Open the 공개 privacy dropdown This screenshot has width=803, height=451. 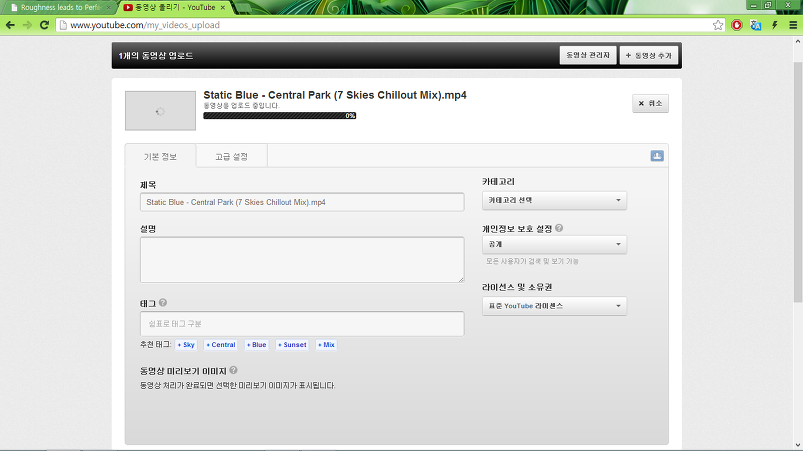[554, 244]
